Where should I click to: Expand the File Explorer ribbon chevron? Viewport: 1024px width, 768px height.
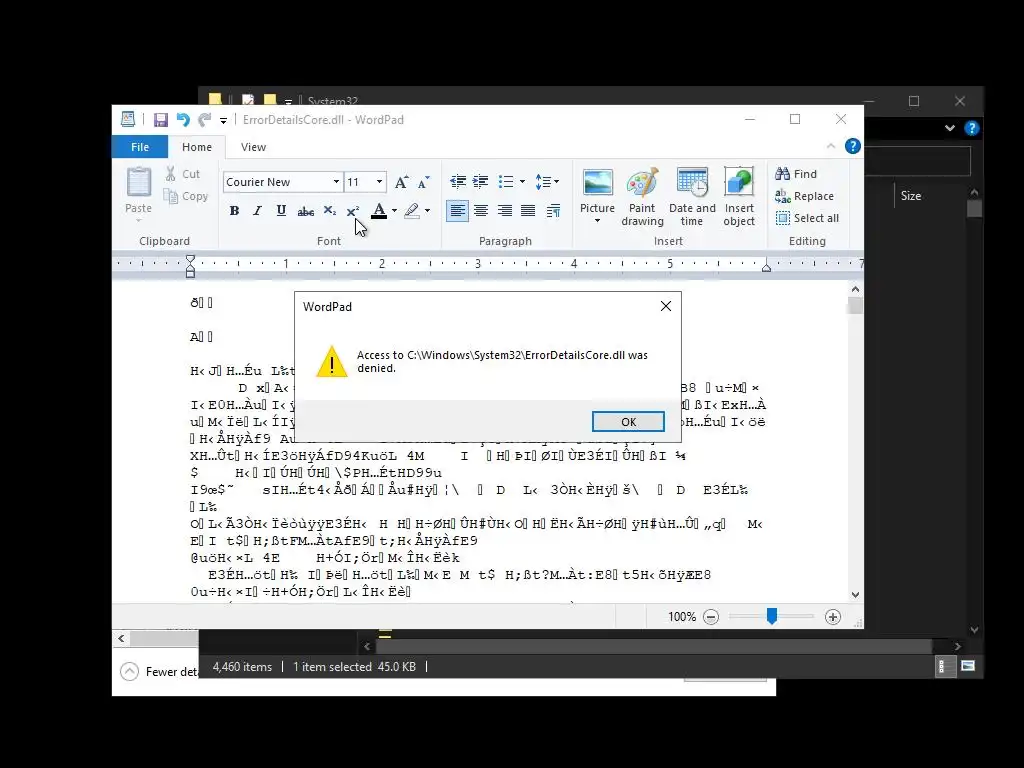click(950, 128)
